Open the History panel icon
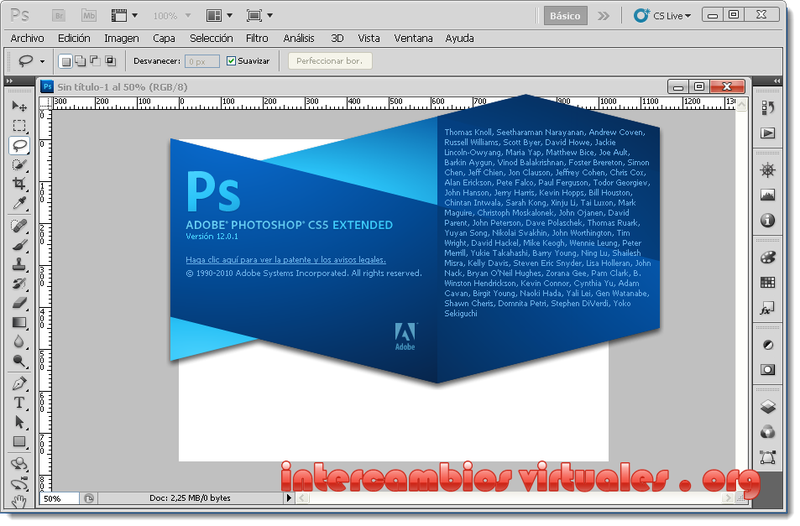The image size is (800, 526). click(x=767, y=108)
